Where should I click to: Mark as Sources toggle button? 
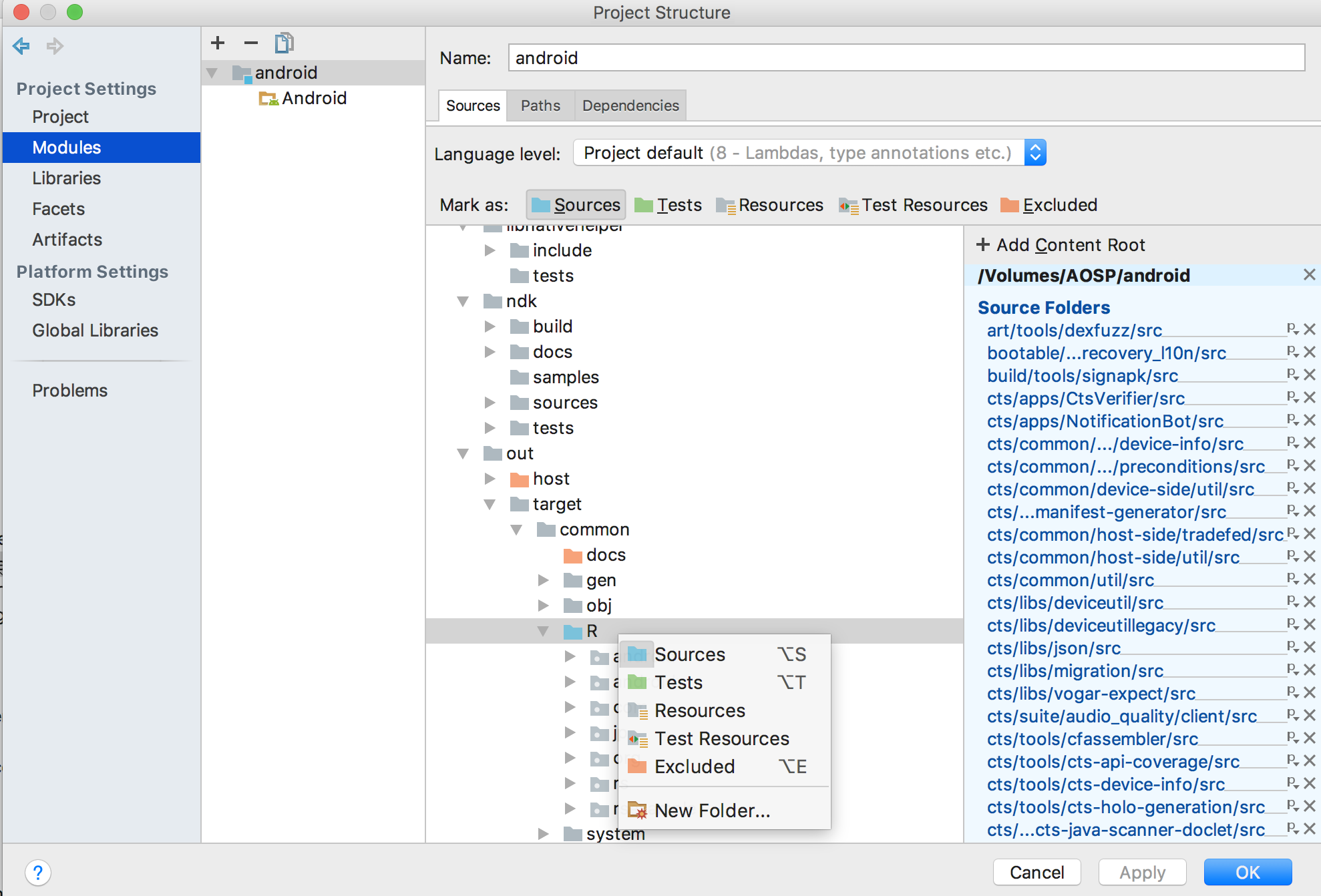[x=576, y=205]
